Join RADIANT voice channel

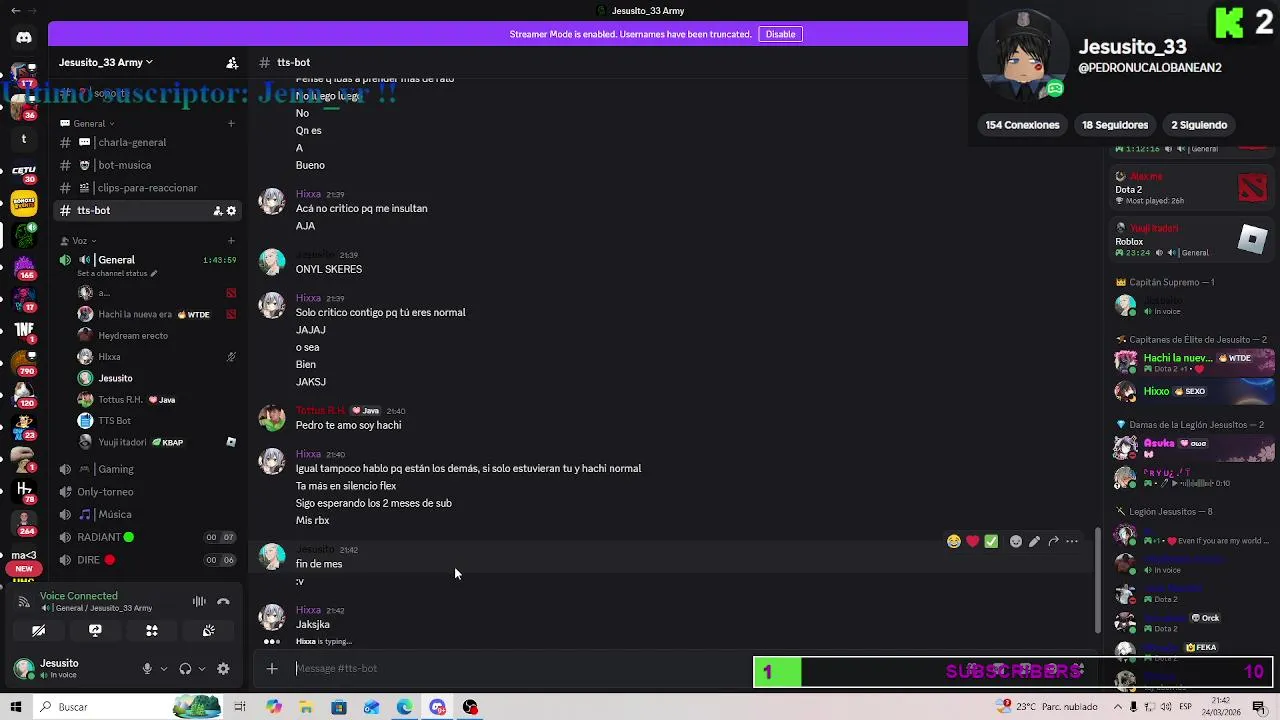146,537
